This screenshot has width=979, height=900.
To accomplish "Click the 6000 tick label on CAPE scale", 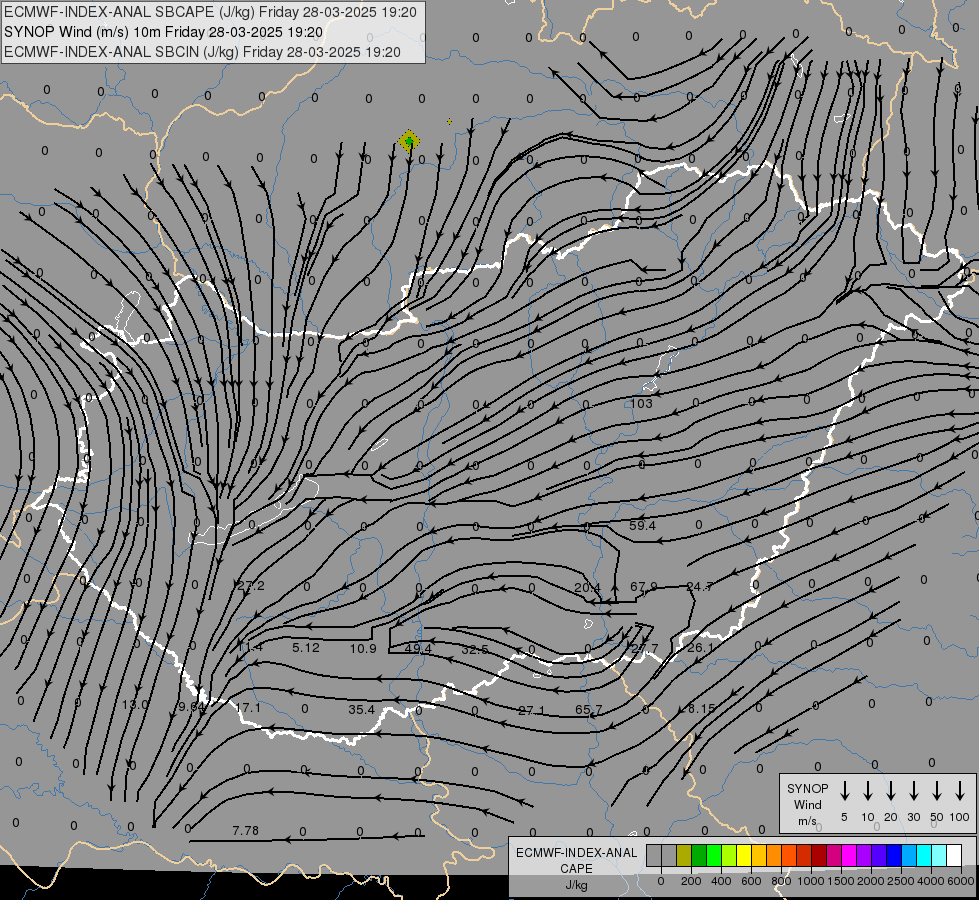I will [961, 881].
